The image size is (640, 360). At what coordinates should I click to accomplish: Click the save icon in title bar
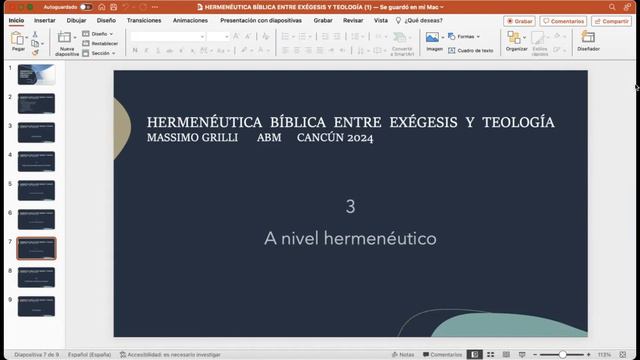pos(113,7)
